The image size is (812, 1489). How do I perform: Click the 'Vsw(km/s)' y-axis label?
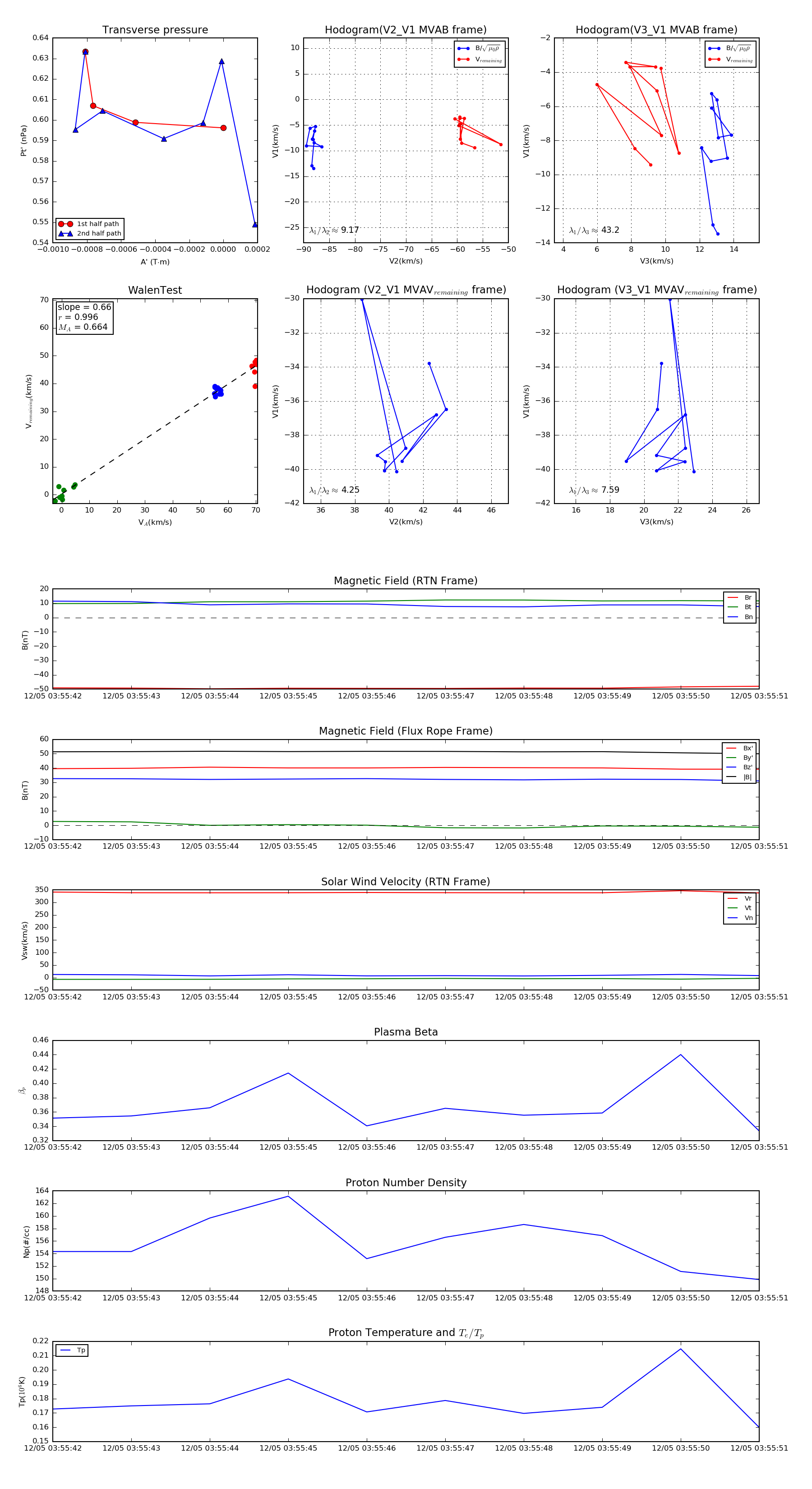(24, 940)
